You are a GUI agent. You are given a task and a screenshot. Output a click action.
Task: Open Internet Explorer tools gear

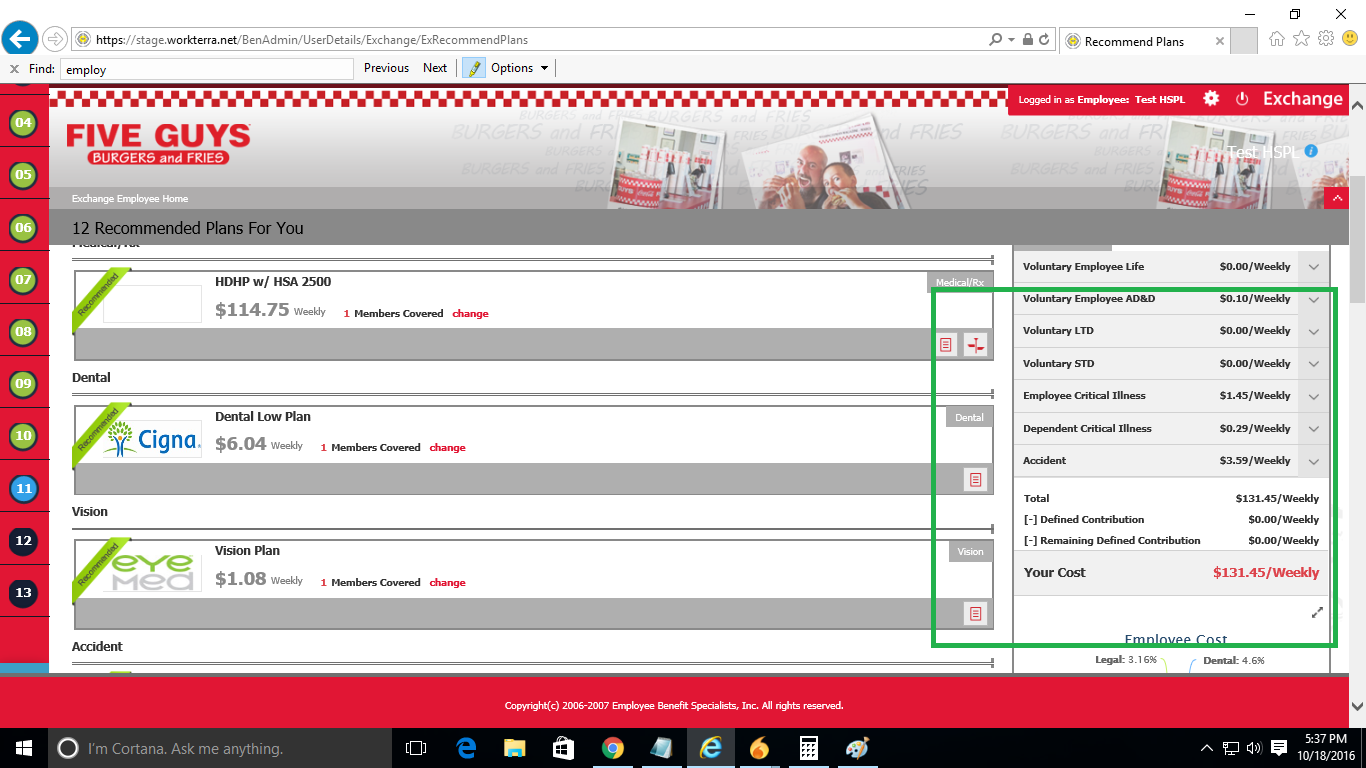(x=1326, y=39)
